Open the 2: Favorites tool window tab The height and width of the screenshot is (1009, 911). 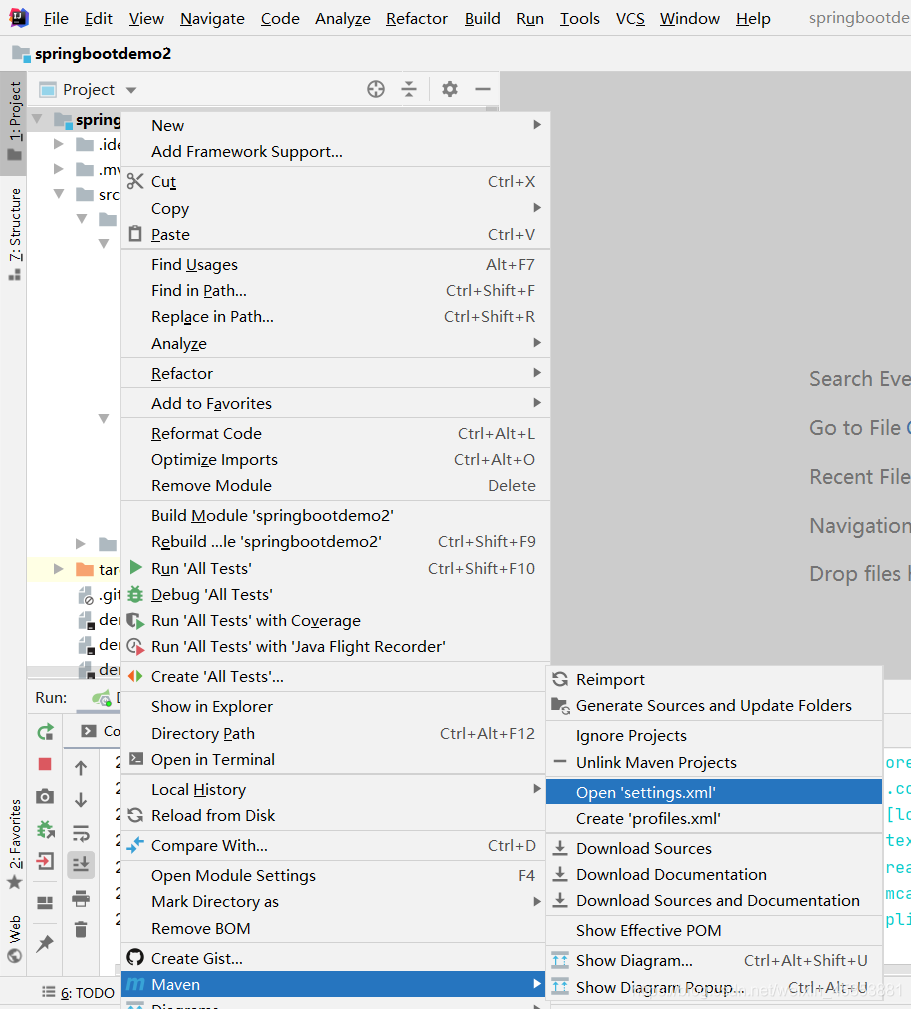point(14,844)
